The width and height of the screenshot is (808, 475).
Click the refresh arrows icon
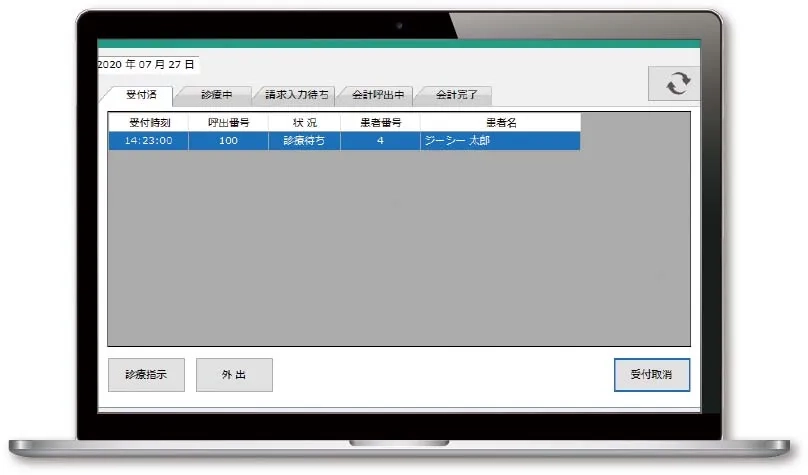[677, 83]
